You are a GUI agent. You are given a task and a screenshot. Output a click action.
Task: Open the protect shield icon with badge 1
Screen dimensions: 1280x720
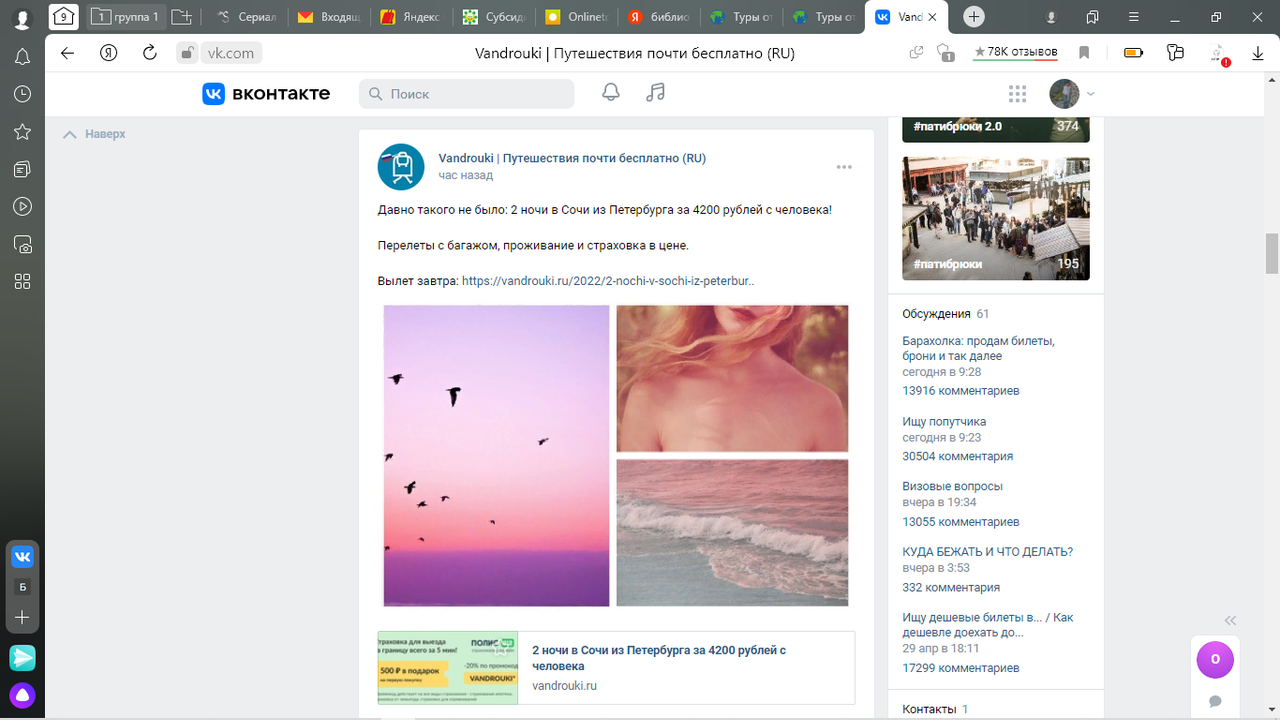(x=944, y=53)
